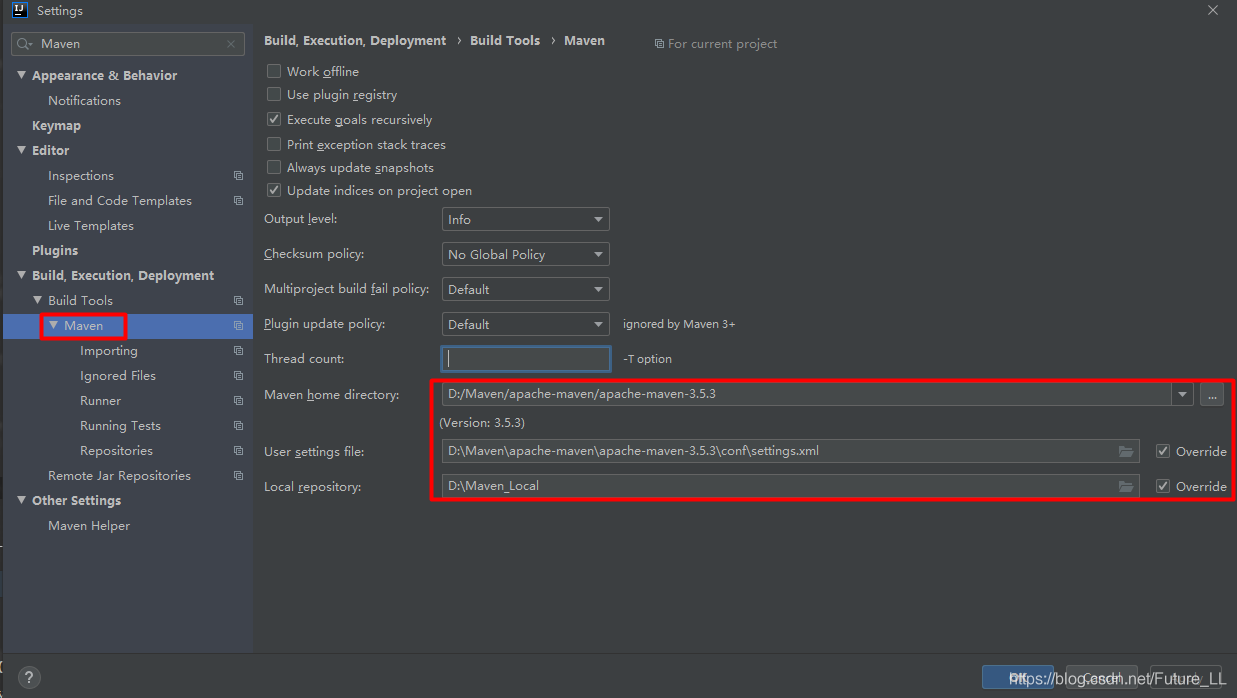Click the Local repository path field
1237x698 pixels.
coord(790,486)
